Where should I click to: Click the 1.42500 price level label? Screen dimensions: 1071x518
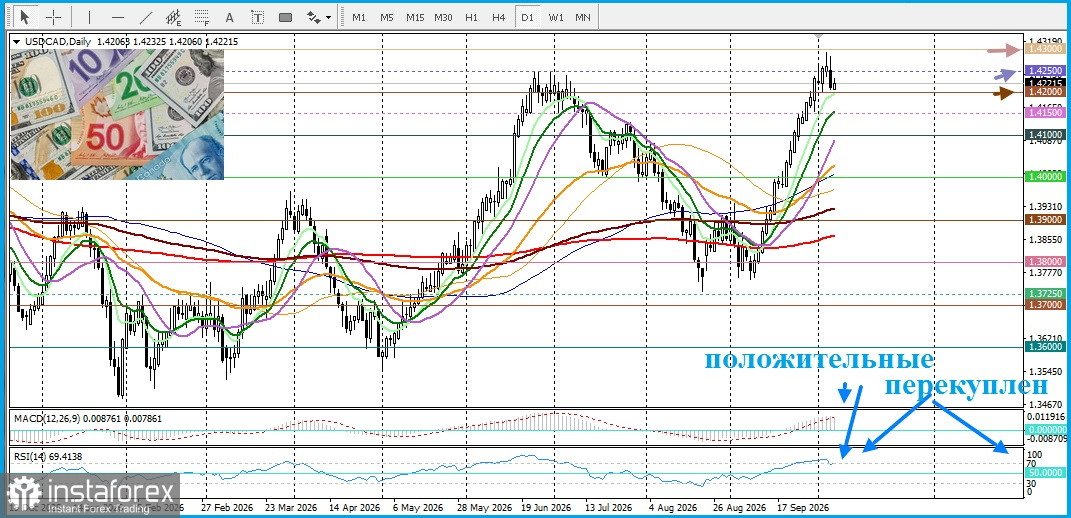click(x=1044, y=70)
